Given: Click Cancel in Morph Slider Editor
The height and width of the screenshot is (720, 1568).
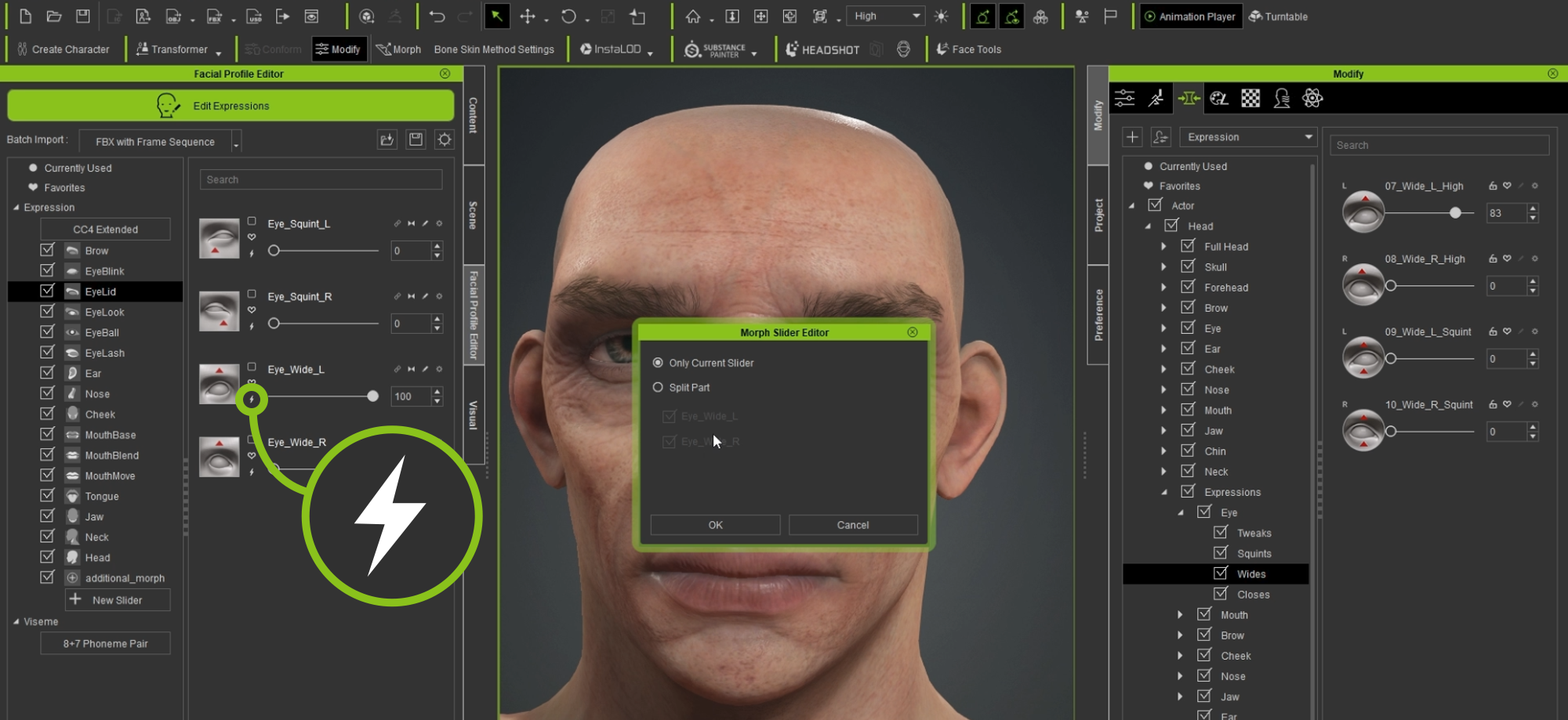Looking at the screenshot, I should [853, 525].
